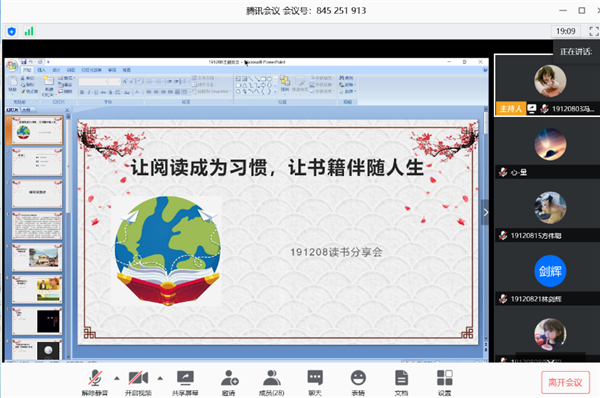
Task: Toggle full screen mode icon
Action: [593, 31]
